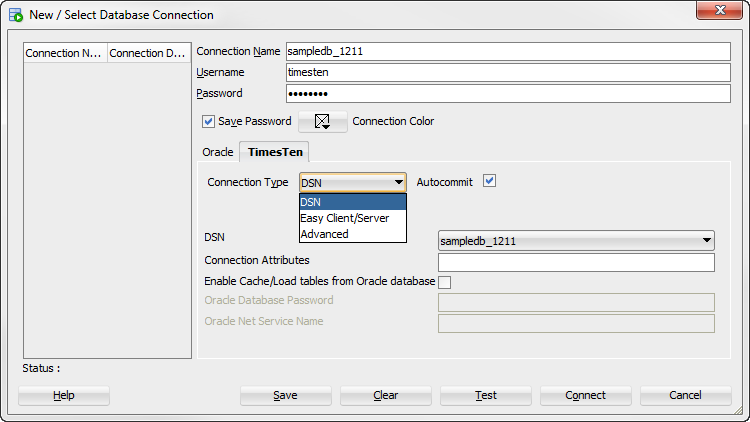Choose Easy Client/Server connection type
Viewport: 750px width, 422px height.
pyautogui.click(x=353, y=218)
